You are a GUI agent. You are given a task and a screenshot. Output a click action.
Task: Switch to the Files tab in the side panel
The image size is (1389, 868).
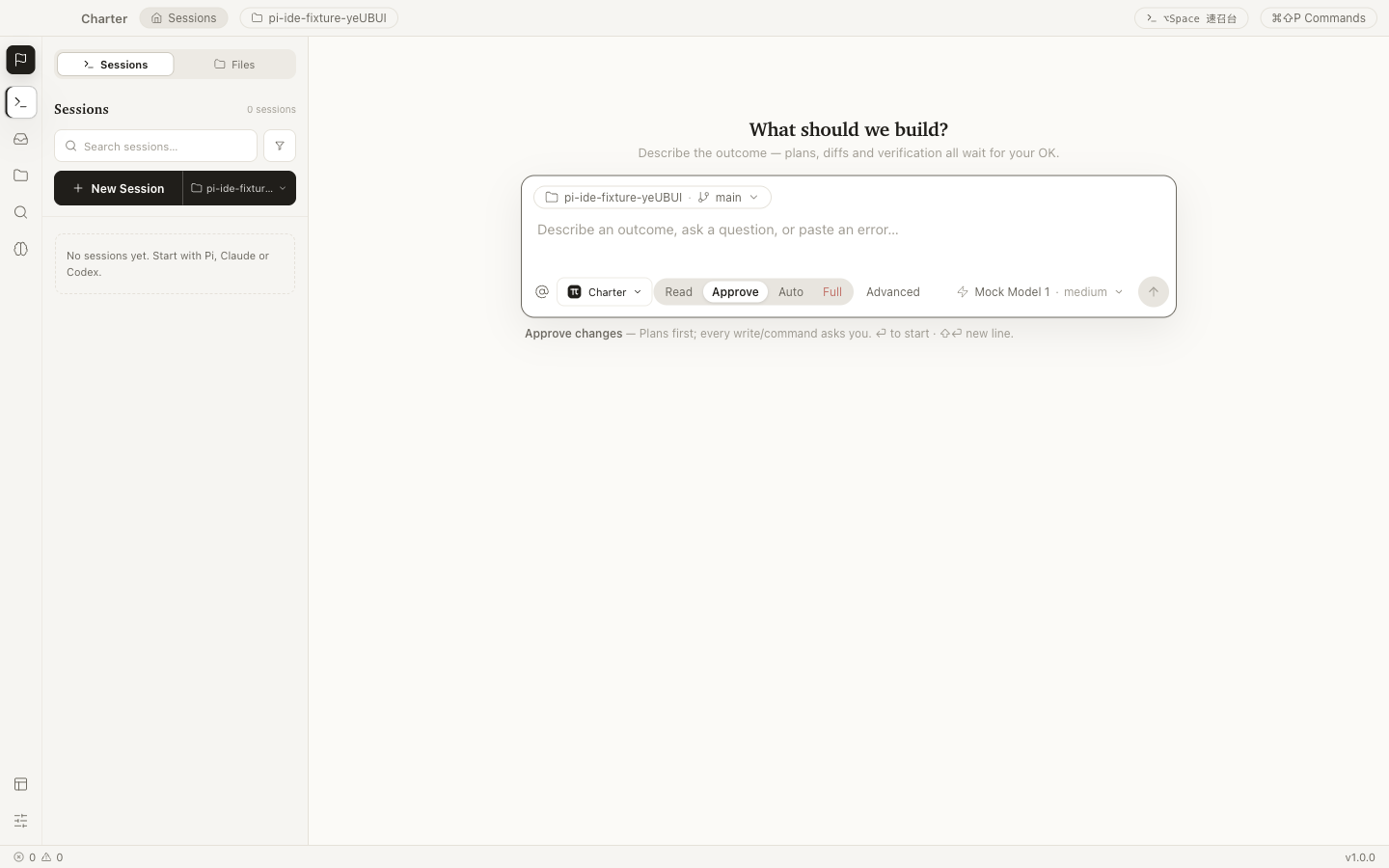pos(234,65)
